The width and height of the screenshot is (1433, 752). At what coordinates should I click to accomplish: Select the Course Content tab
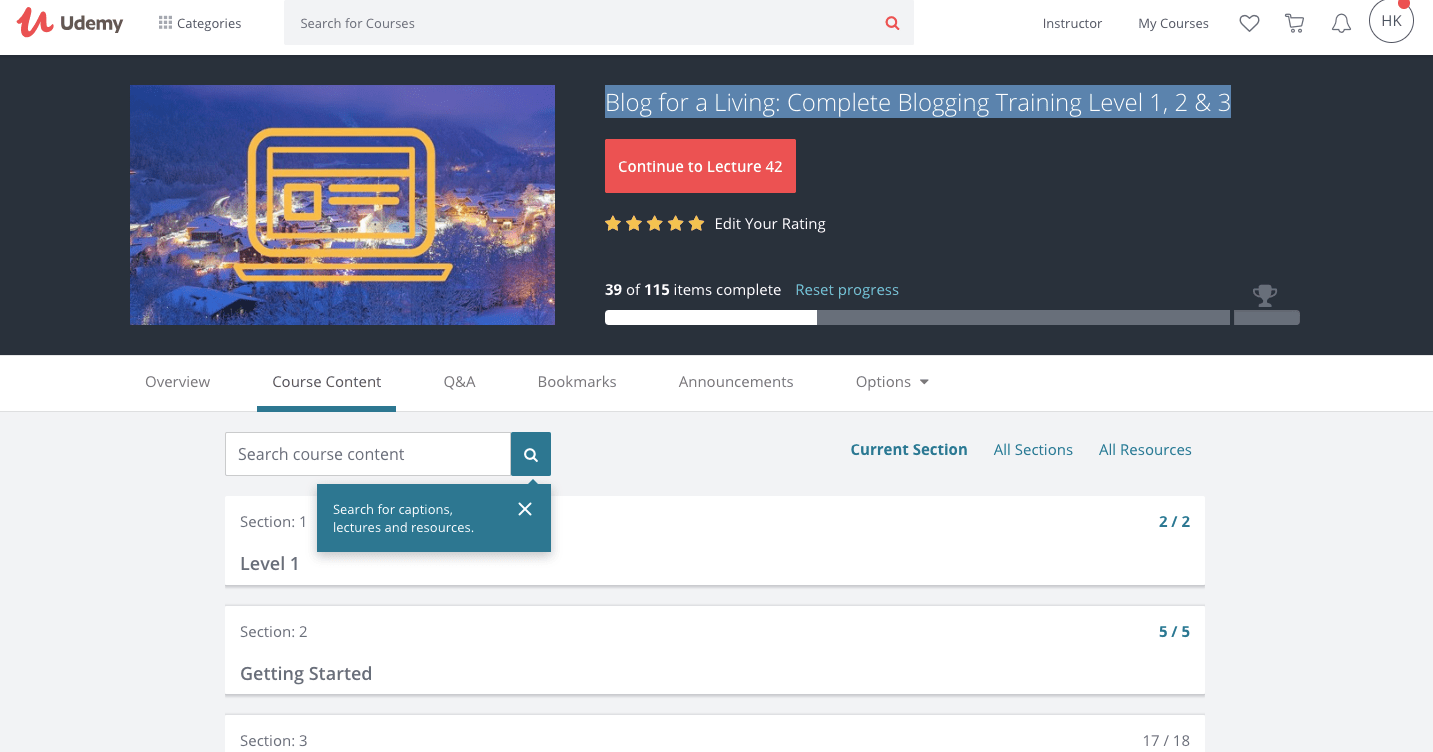(x=327, y=382)
